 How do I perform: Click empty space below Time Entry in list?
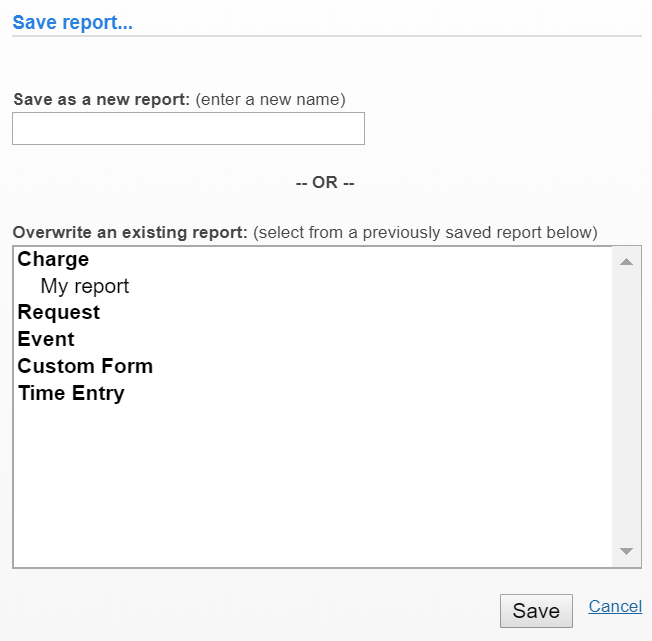tap(300, 480)
